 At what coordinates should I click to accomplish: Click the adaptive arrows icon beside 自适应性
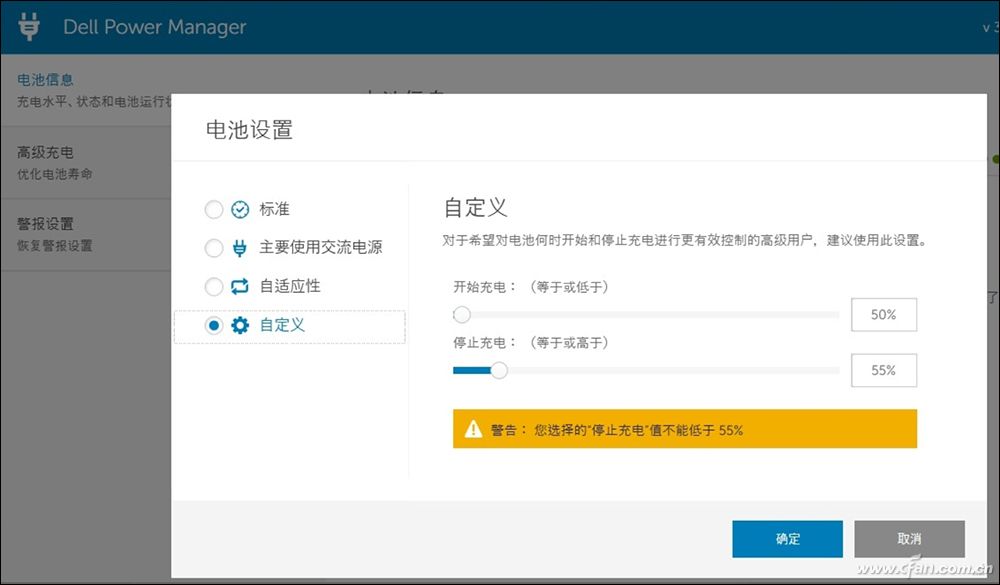click(240, 286)
